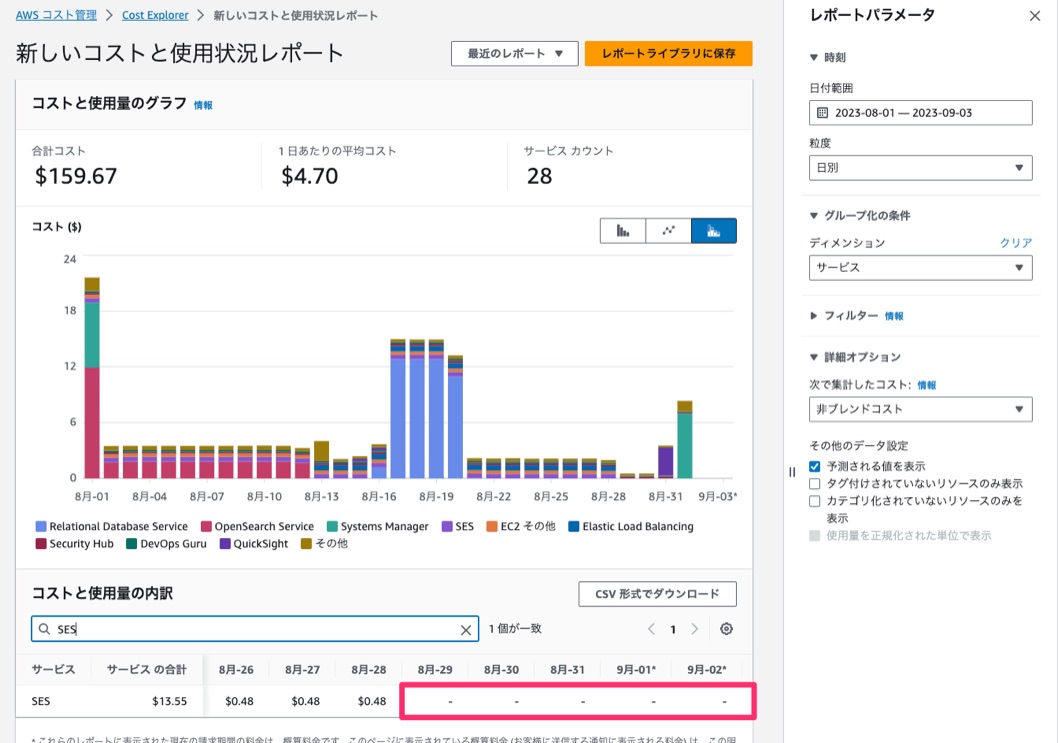Image resolution: width=1058 pixels, height=743 pixels.
Task: Open table preferences gear icon
Action: [x=726, y=629]
